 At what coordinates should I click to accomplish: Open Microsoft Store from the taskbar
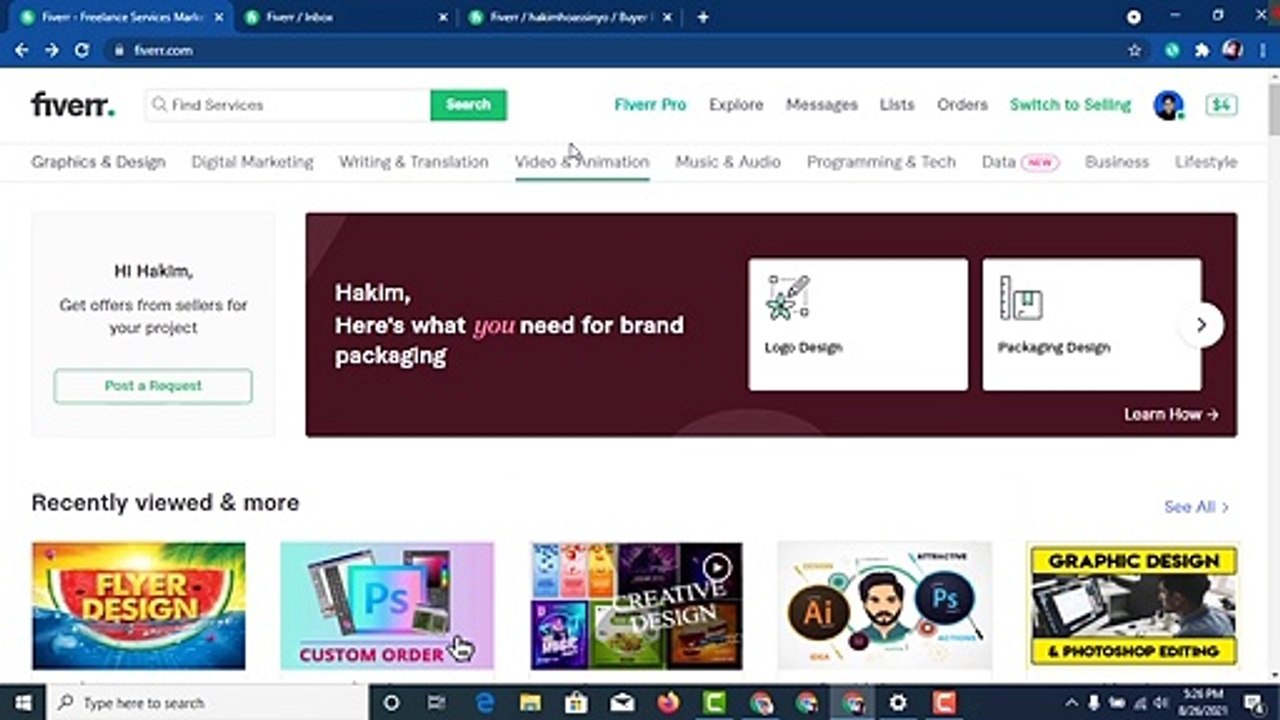[577, 702]
